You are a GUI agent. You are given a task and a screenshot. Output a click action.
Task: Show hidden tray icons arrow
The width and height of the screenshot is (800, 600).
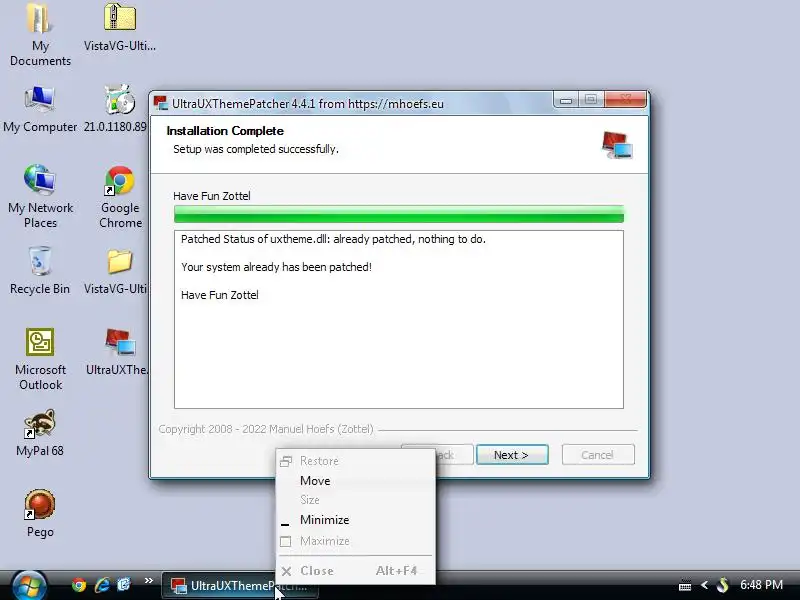[x=704, y=585]
